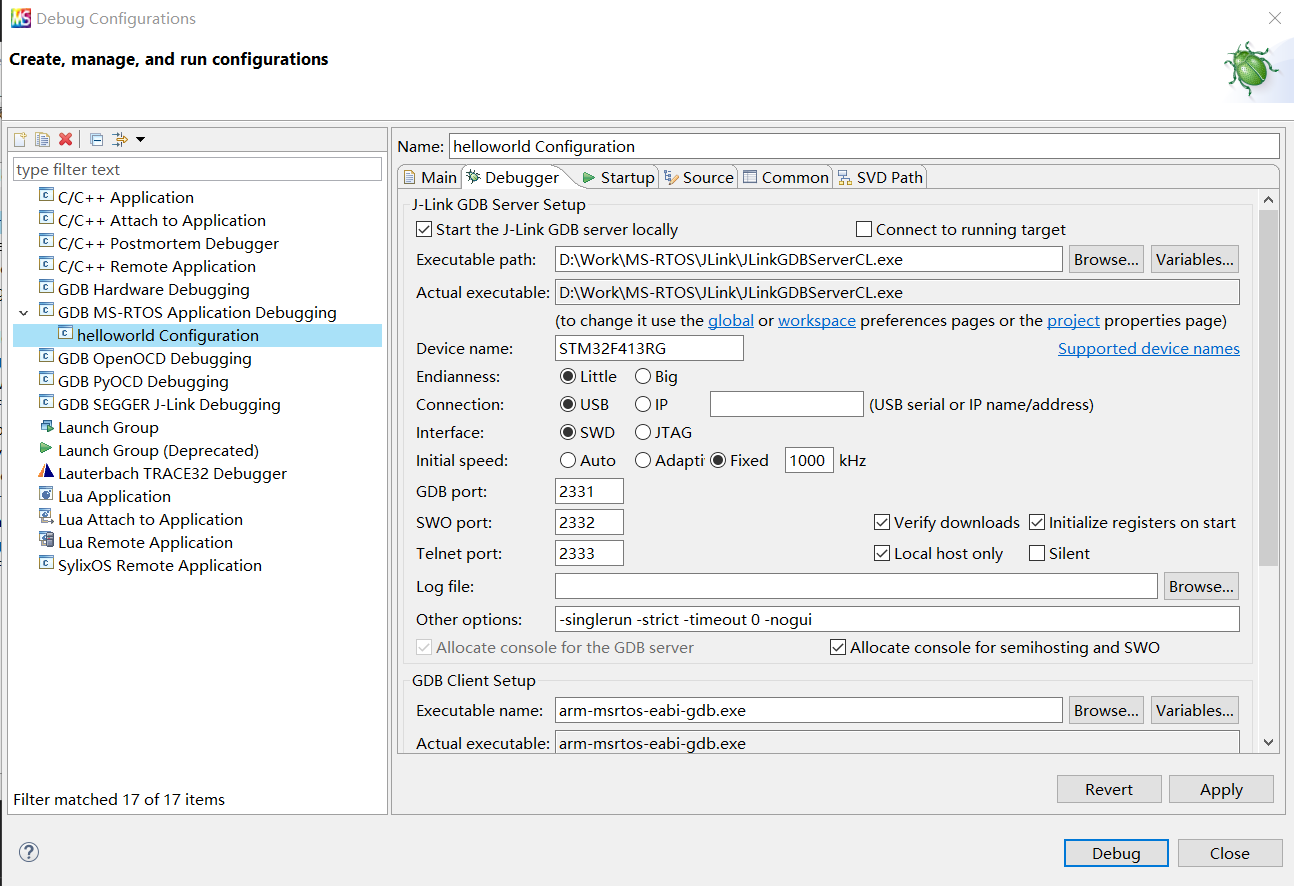Image resolution: width=1294 pixels, height=886 pixels.
Task: Click the help question mark icon
Action: (x=29, y=852)
